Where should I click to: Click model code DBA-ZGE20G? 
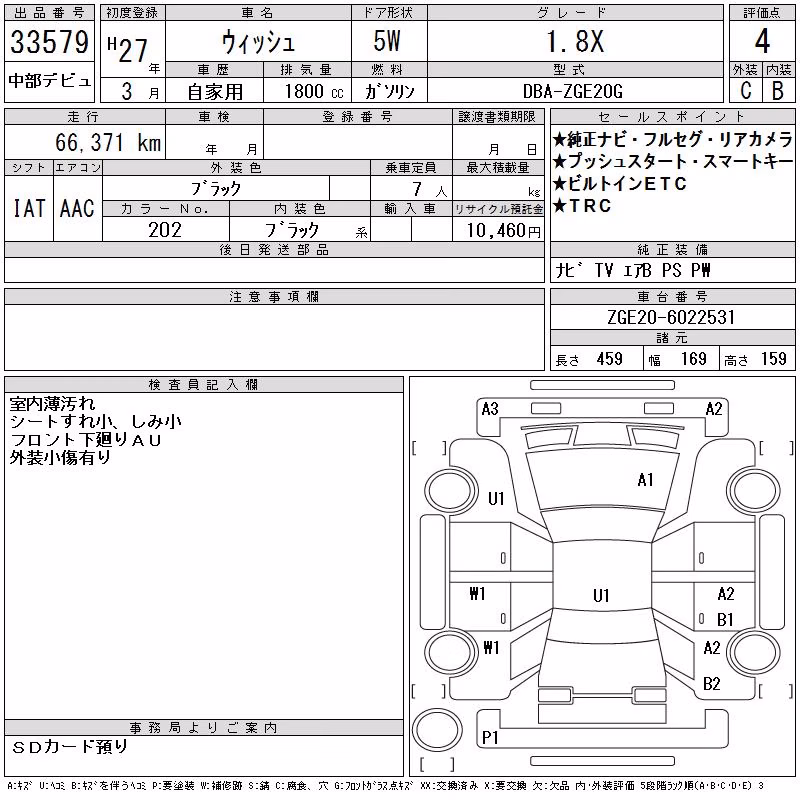(573, 91)
